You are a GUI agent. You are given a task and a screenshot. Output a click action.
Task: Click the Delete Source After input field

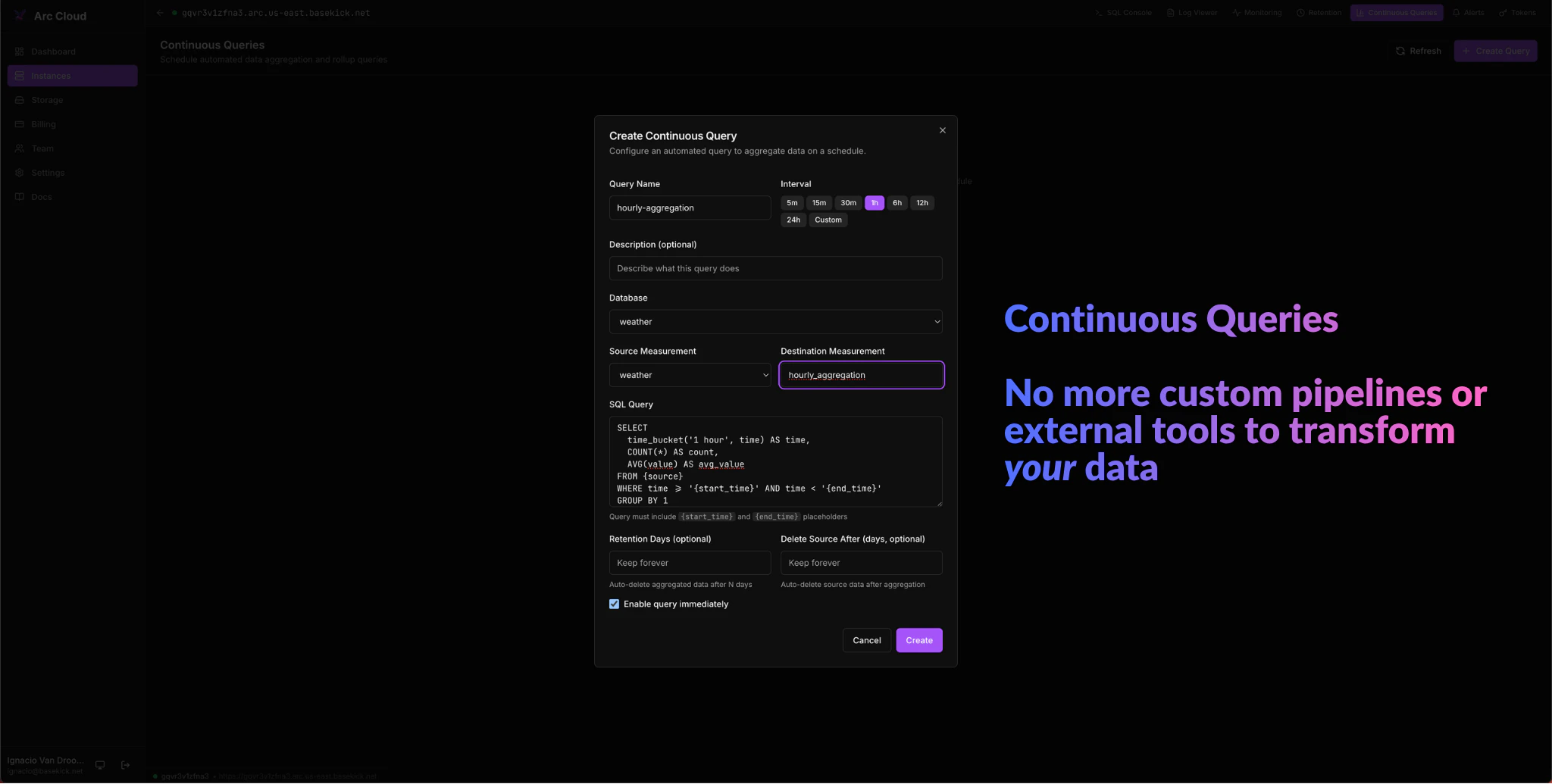862,563
